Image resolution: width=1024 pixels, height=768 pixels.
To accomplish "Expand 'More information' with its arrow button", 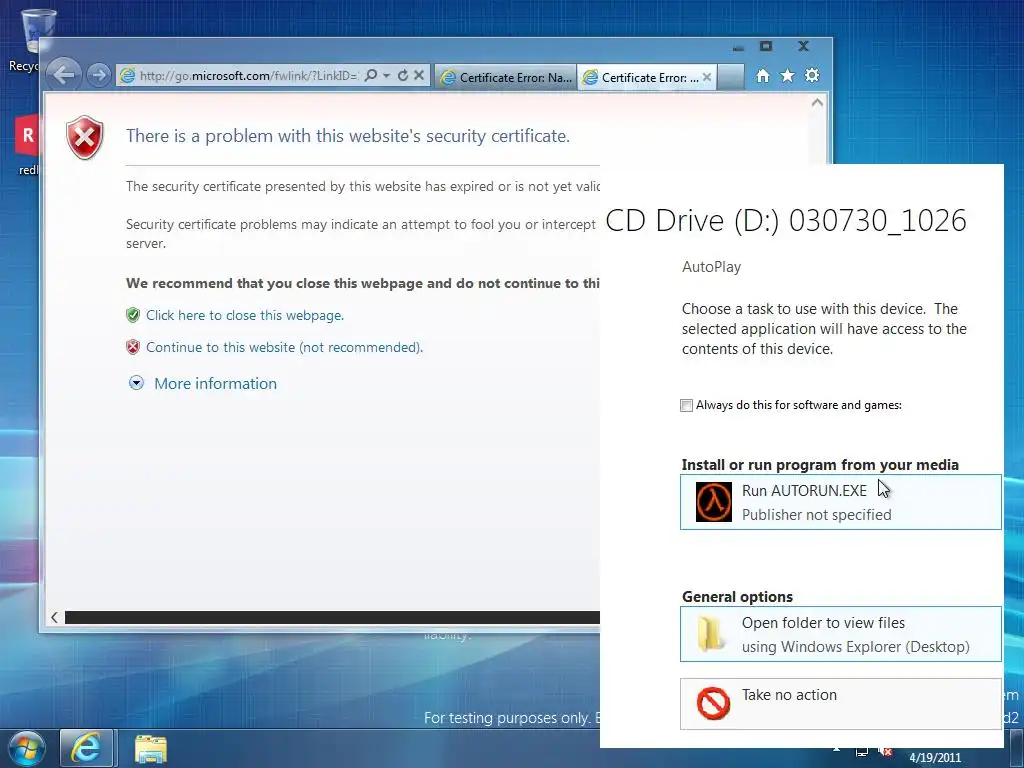I will [x=136, y=383].
